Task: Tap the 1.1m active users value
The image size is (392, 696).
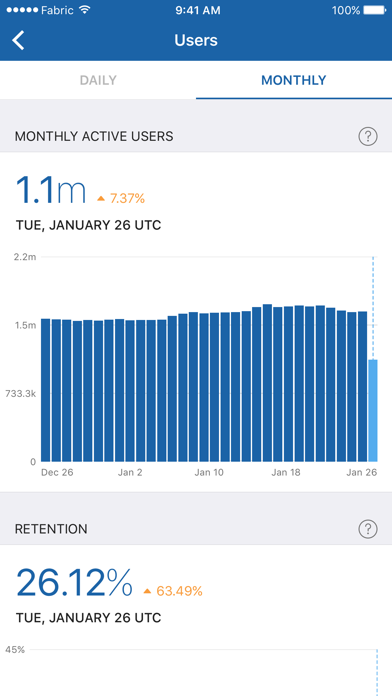Action: click(51, 190)
